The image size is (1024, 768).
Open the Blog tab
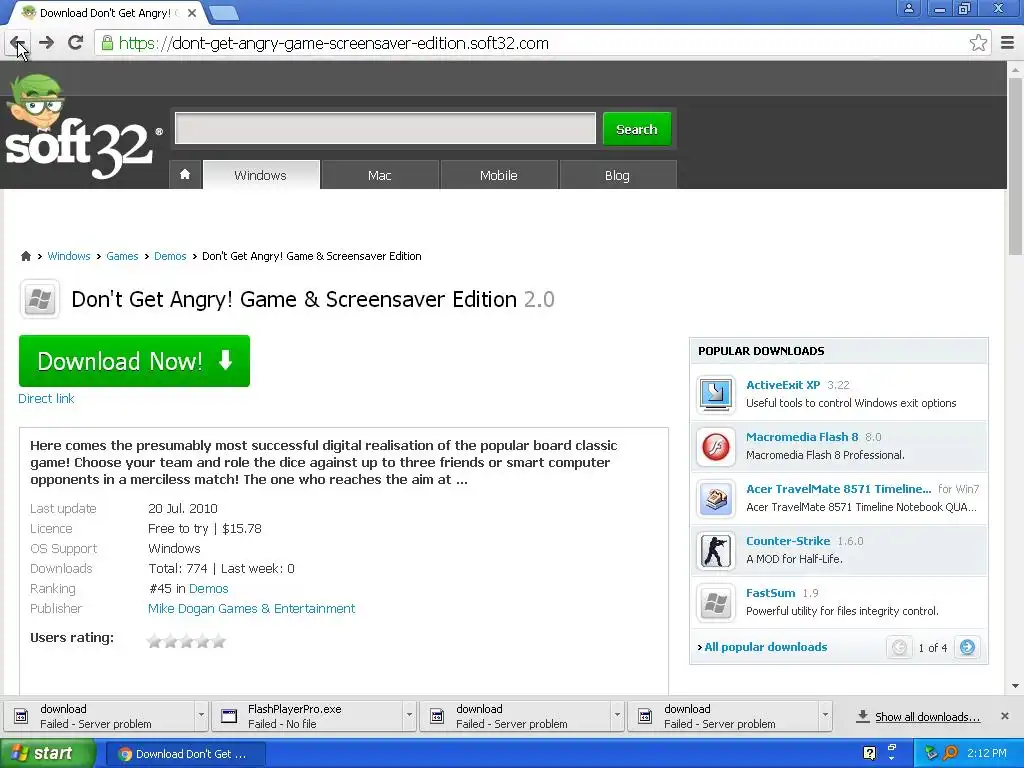point(617,175)
